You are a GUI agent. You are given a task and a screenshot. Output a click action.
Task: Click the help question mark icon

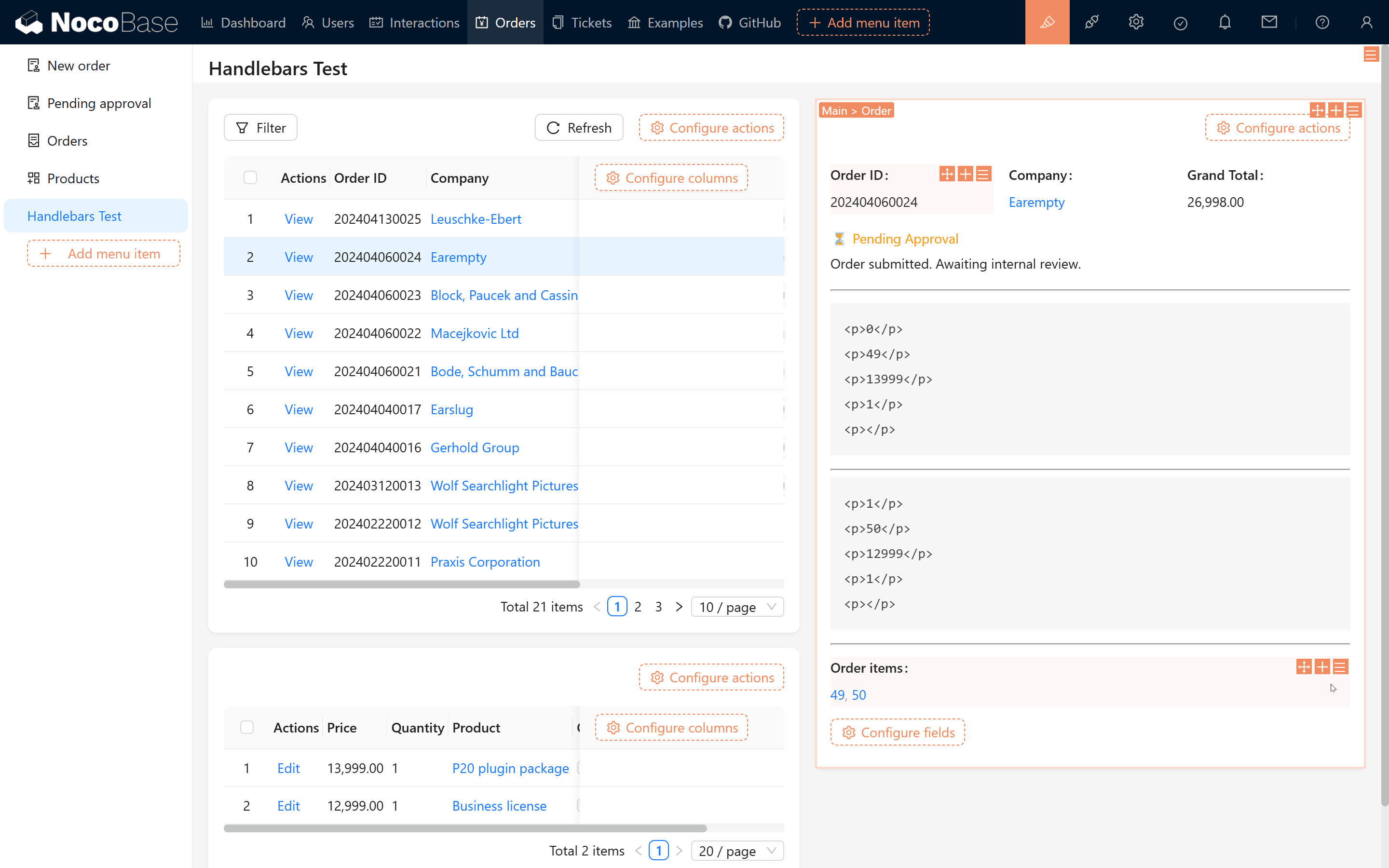click(1322, 22)
